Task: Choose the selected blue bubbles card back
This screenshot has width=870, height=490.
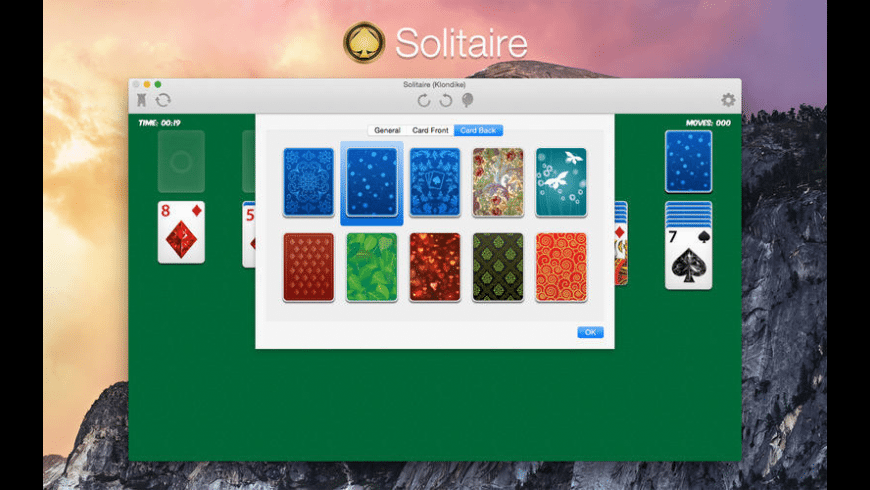Action: click(372, 182)
